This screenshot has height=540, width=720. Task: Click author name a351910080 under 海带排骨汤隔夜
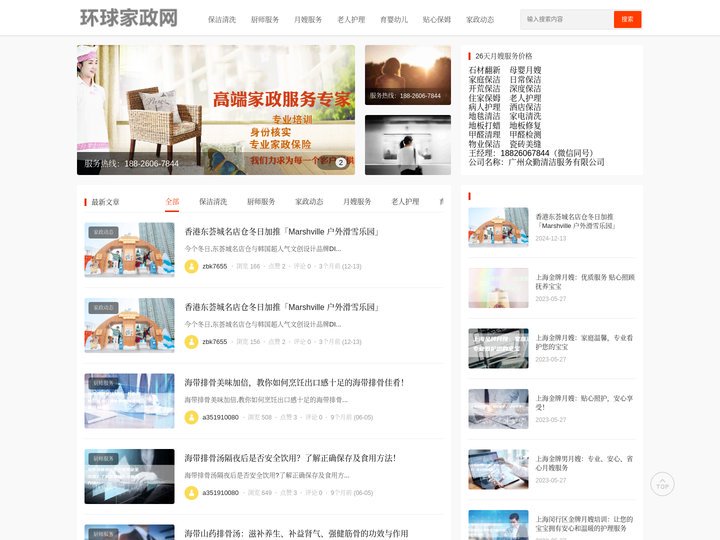(x=220, y=493)
